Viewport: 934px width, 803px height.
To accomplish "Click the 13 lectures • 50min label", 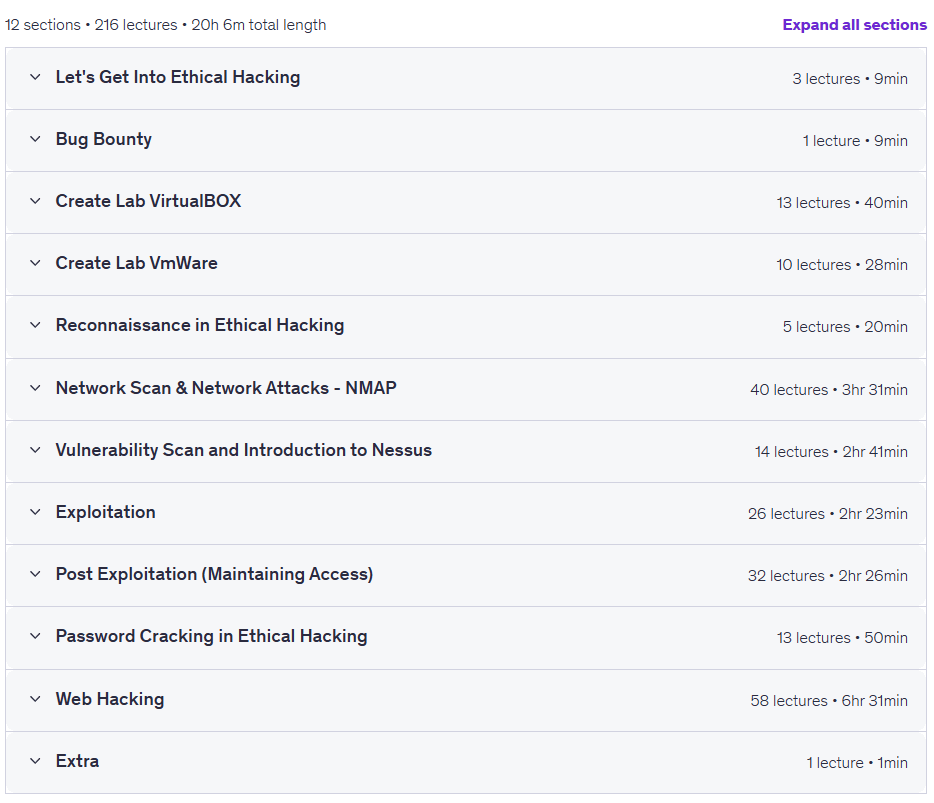I will pos(842,637).
